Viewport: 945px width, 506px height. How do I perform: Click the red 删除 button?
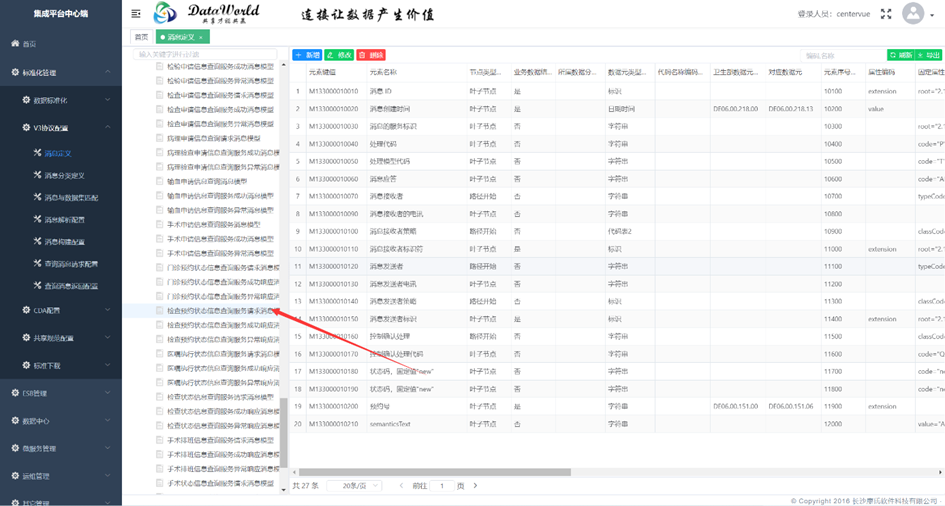[x=371, y=55]
